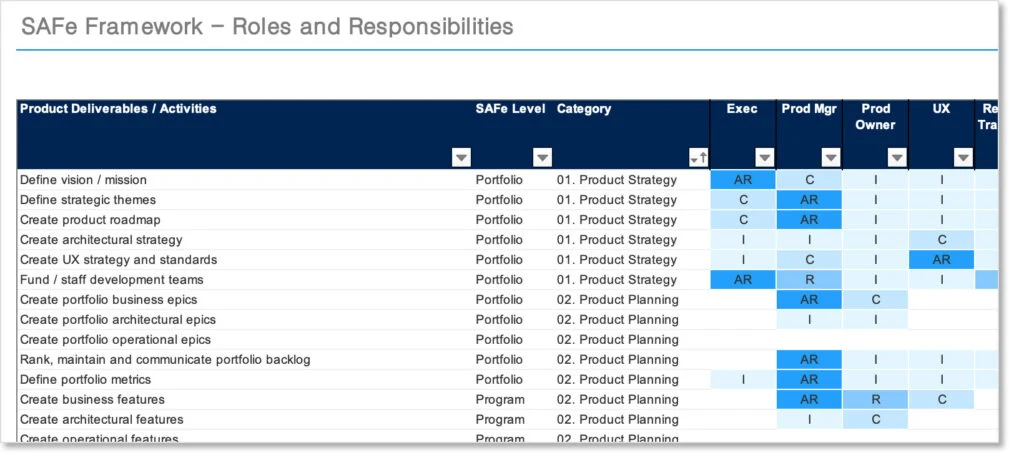Select Prod Mgr AR cell for Define strategic themes
The height and width of the screenshot is (468, 1024).
(x=809, y=200)
